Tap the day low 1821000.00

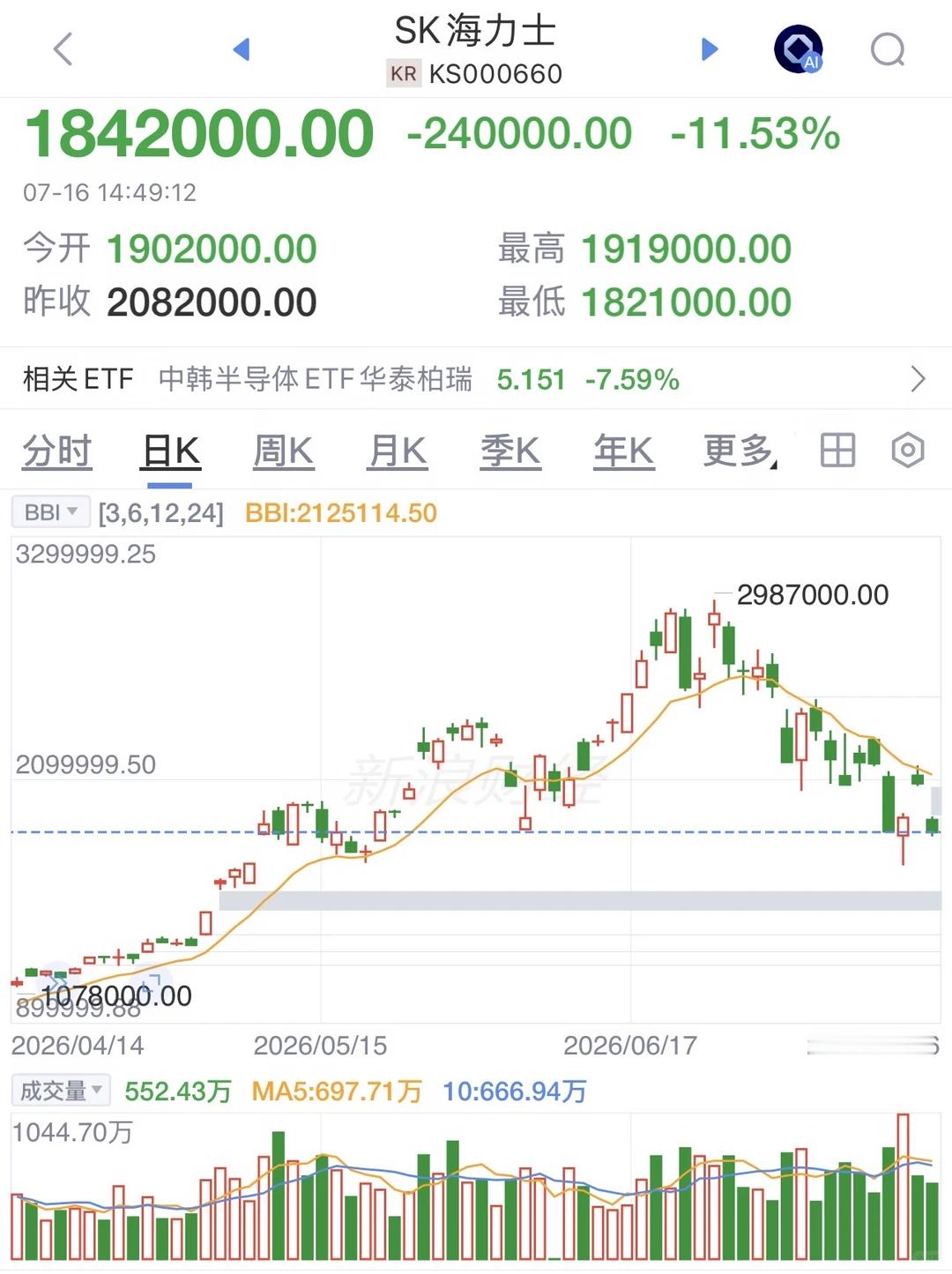687,302
